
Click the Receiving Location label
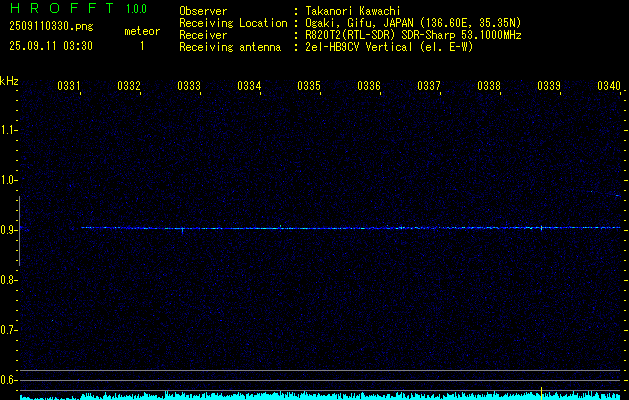point(233,23)
